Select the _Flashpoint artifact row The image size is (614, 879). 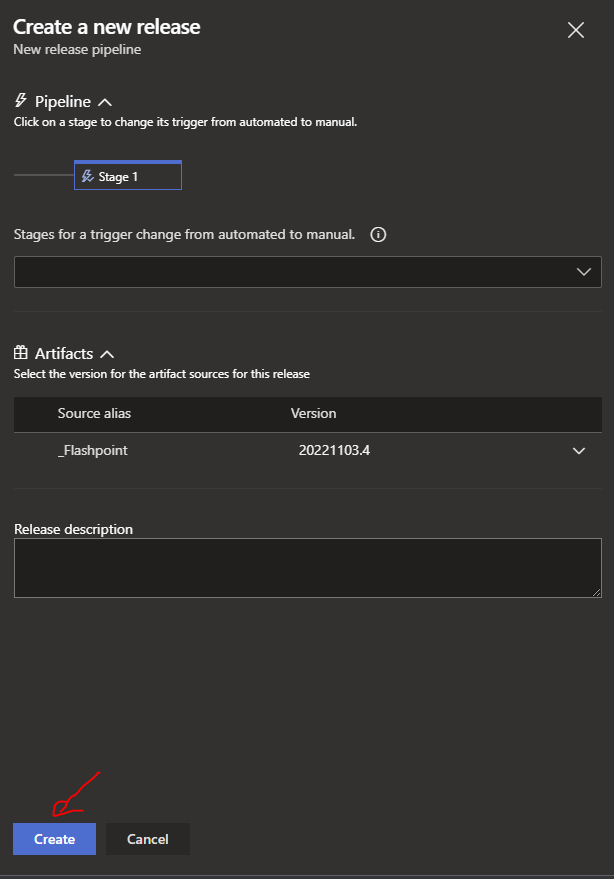click(308, 451)
